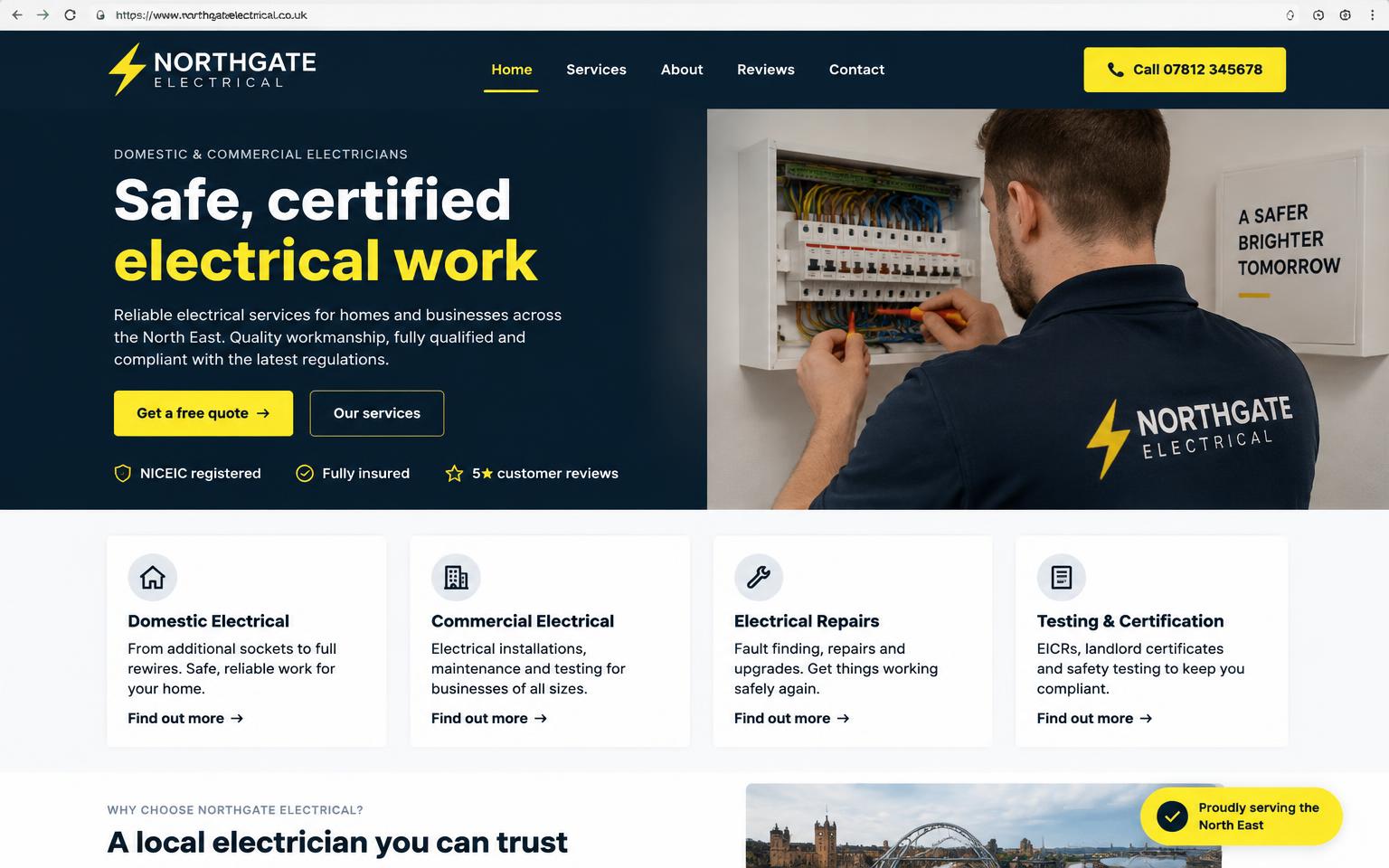Open the Our services button
This screenshot has height=868, width=1389.
point(377,413)
